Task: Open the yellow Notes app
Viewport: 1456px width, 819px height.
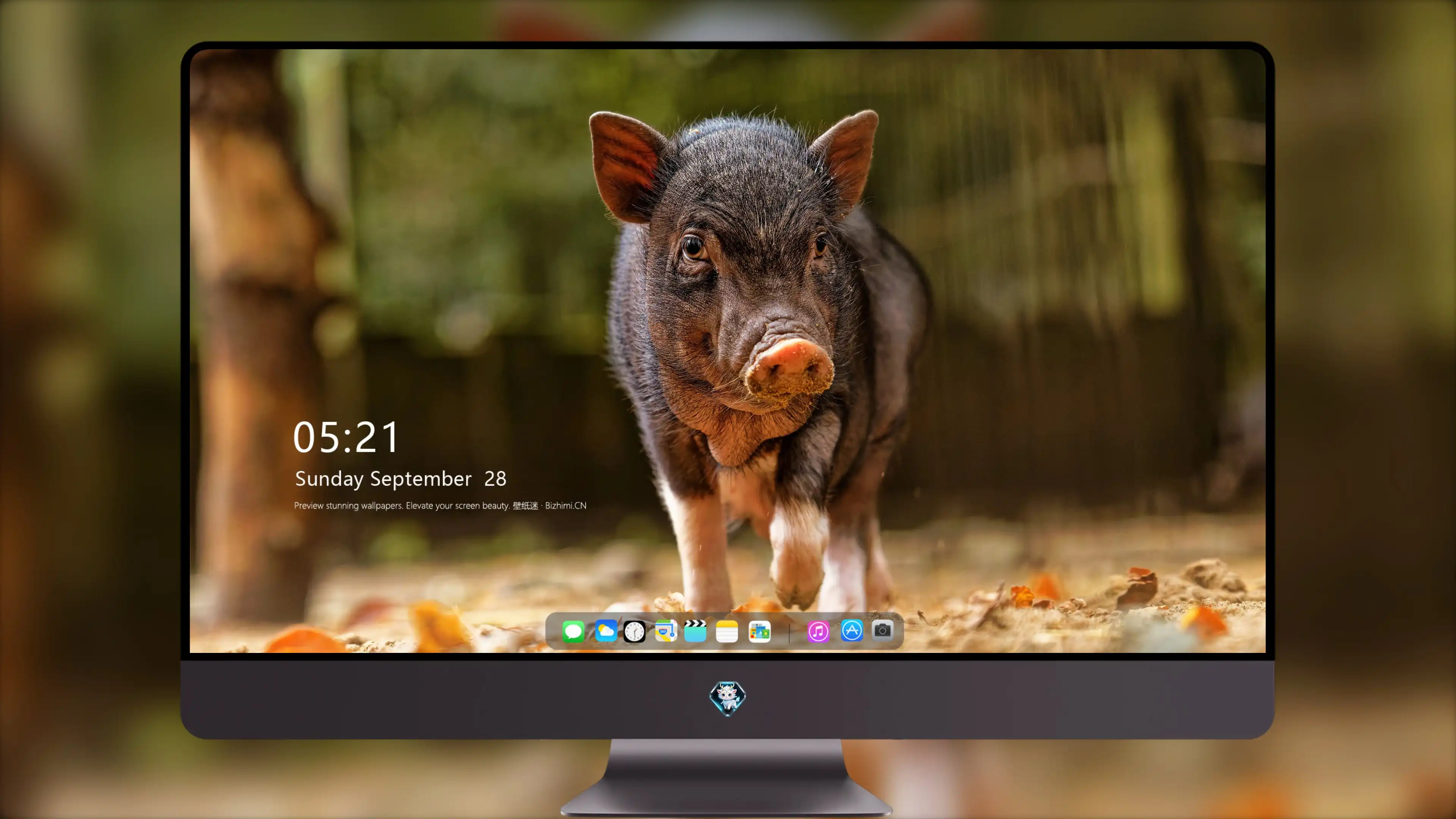Action: tap(727, 631)
